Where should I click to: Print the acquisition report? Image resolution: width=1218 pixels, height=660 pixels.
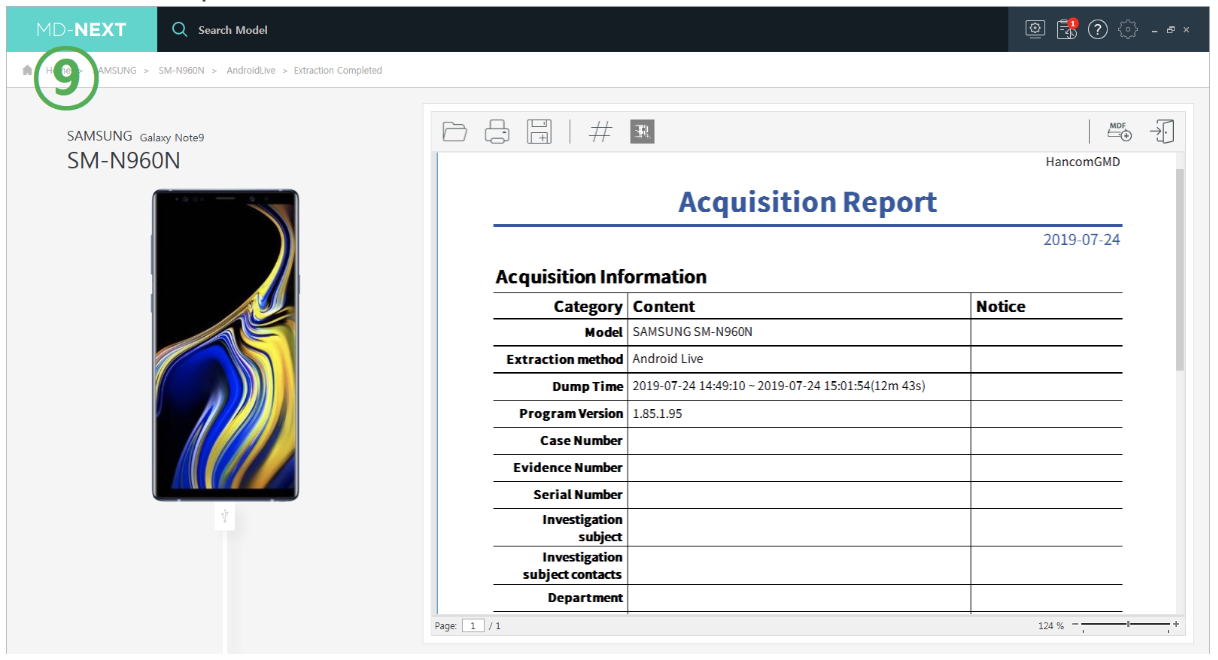[497, 131]
